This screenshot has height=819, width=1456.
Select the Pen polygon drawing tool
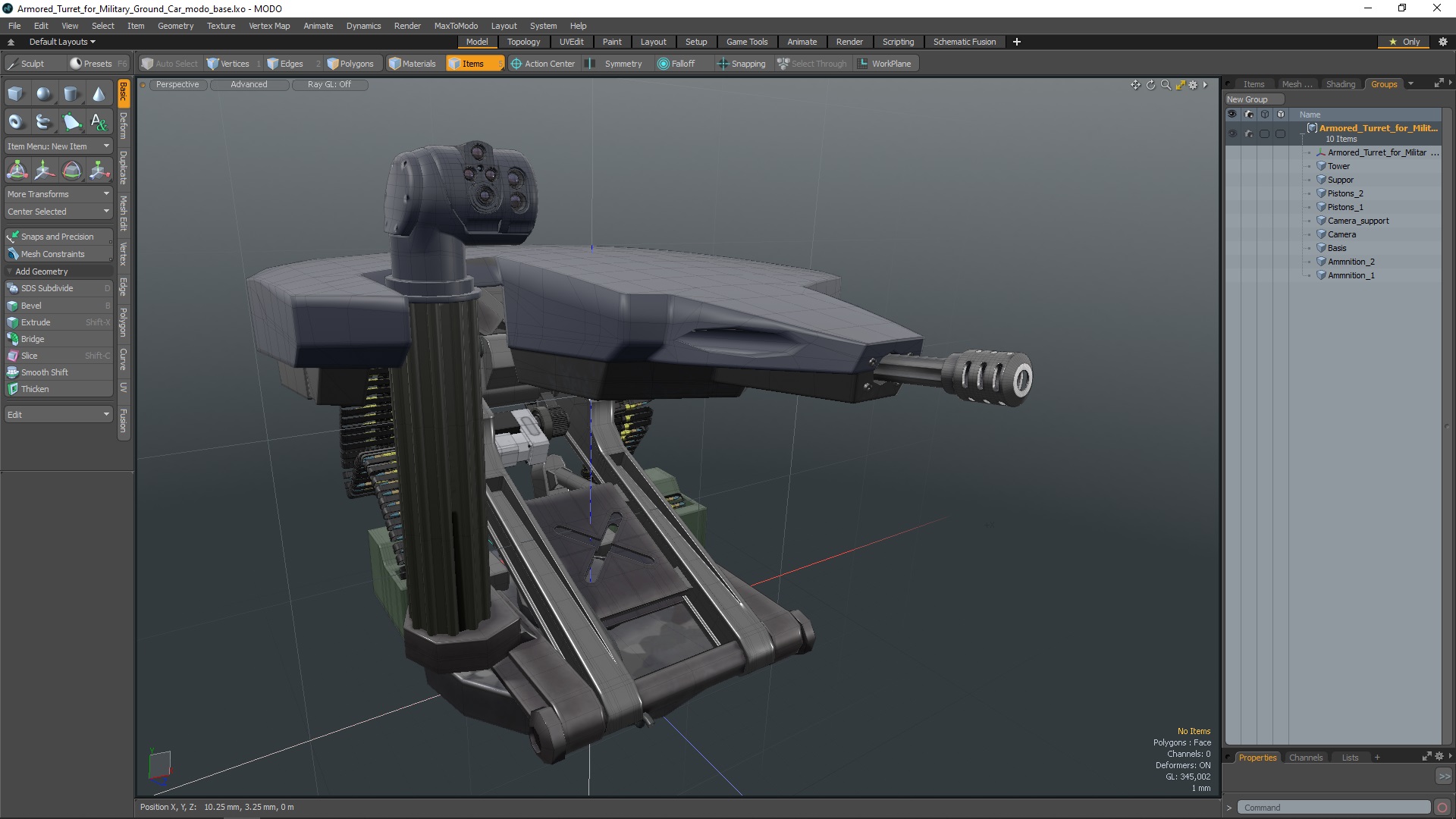coord(71,121)
